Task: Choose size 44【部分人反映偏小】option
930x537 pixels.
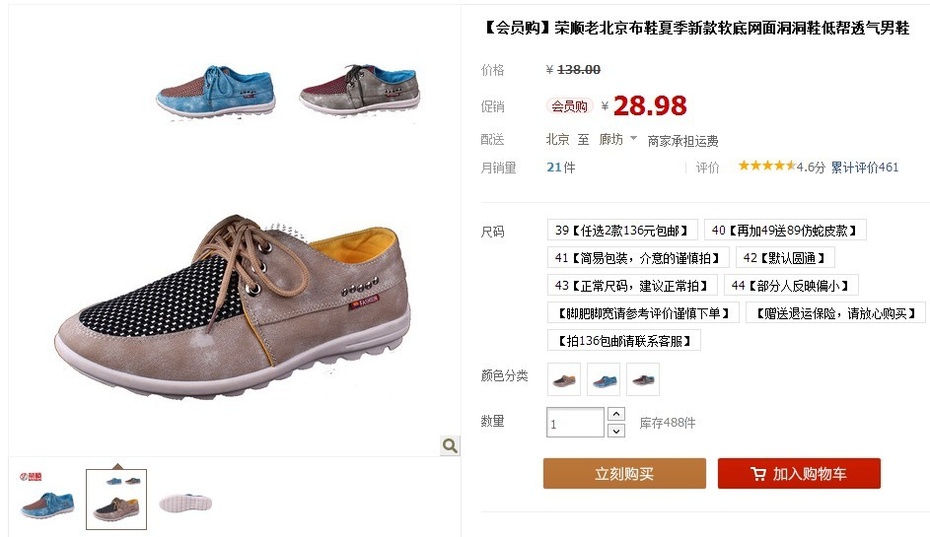Action: click(x=791, y=285)
